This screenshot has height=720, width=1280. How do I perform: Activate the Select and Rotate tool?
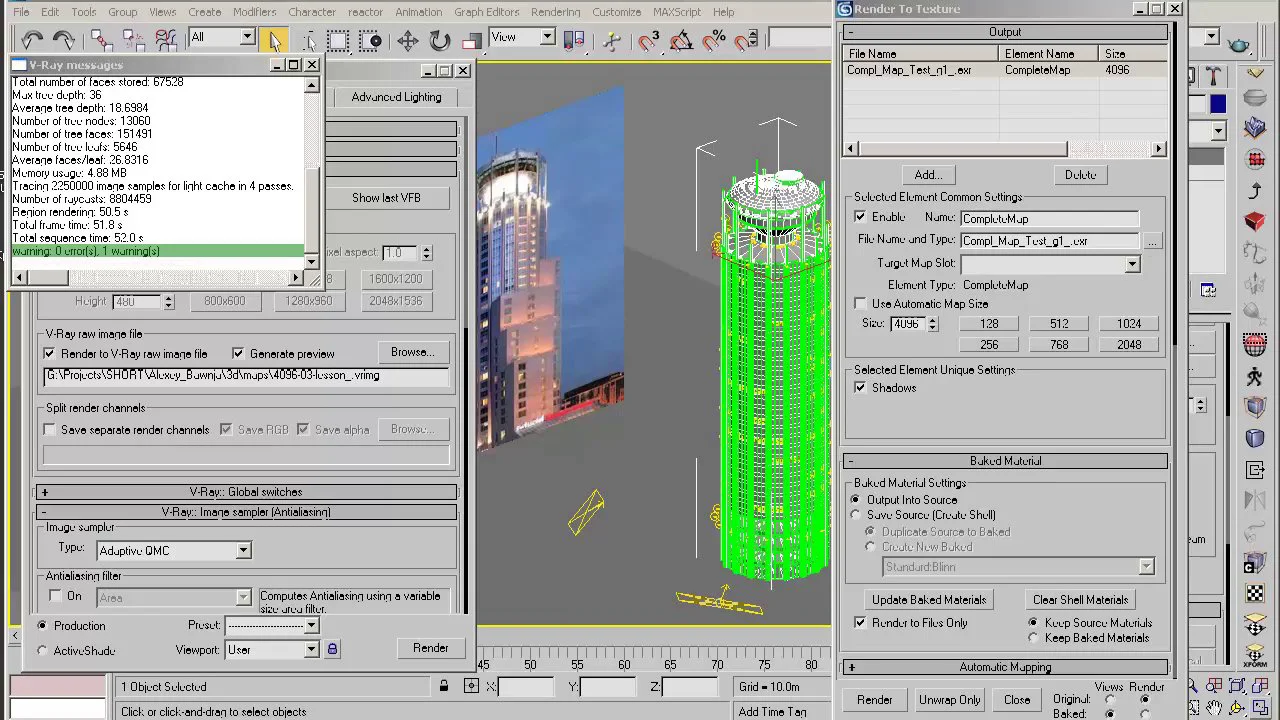tap(440, 39)
